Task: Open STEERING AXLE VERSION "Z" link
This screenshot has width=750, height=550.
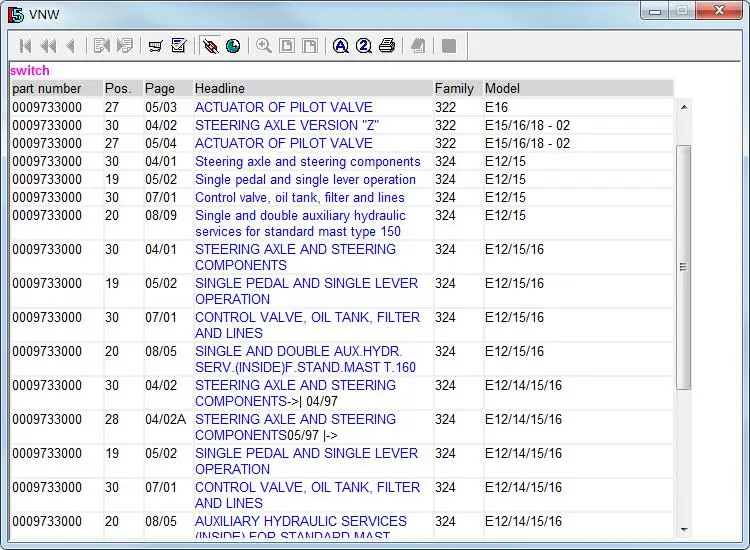Action: tap(286, 125)
